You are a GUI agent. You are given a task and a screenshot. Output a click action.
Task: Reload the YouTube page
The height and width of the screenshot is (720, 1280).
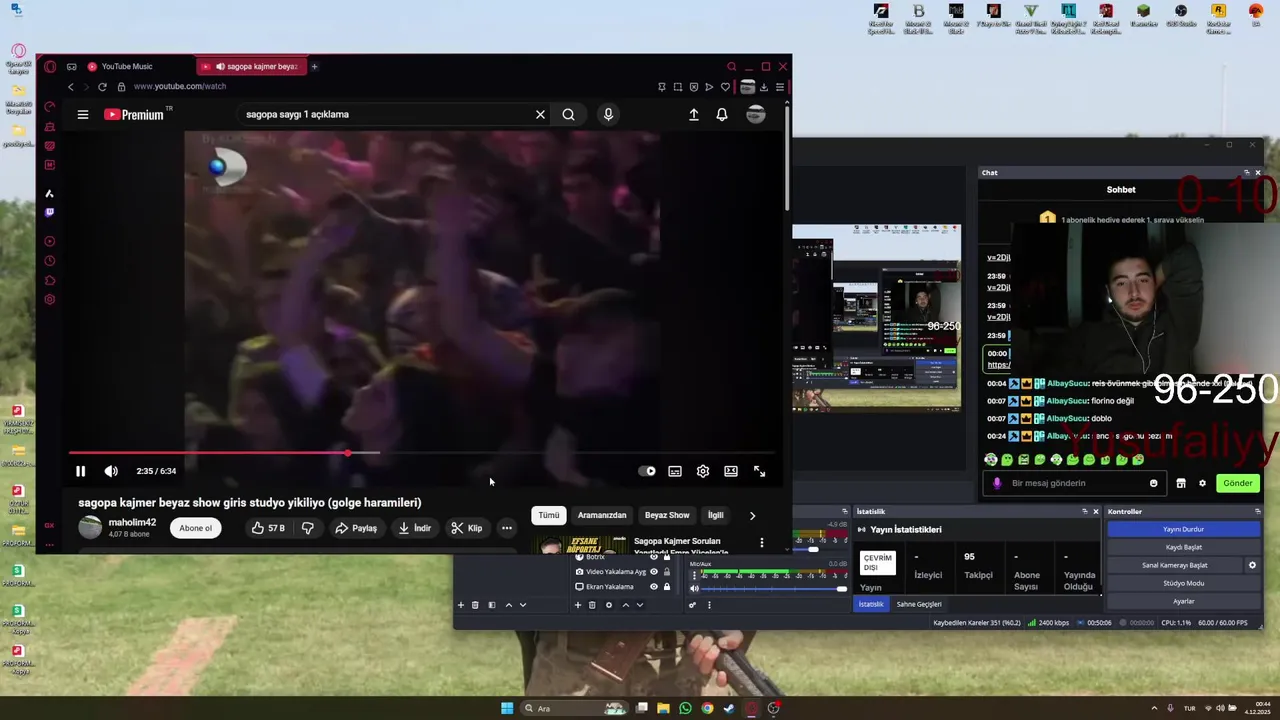coord(102,87)
